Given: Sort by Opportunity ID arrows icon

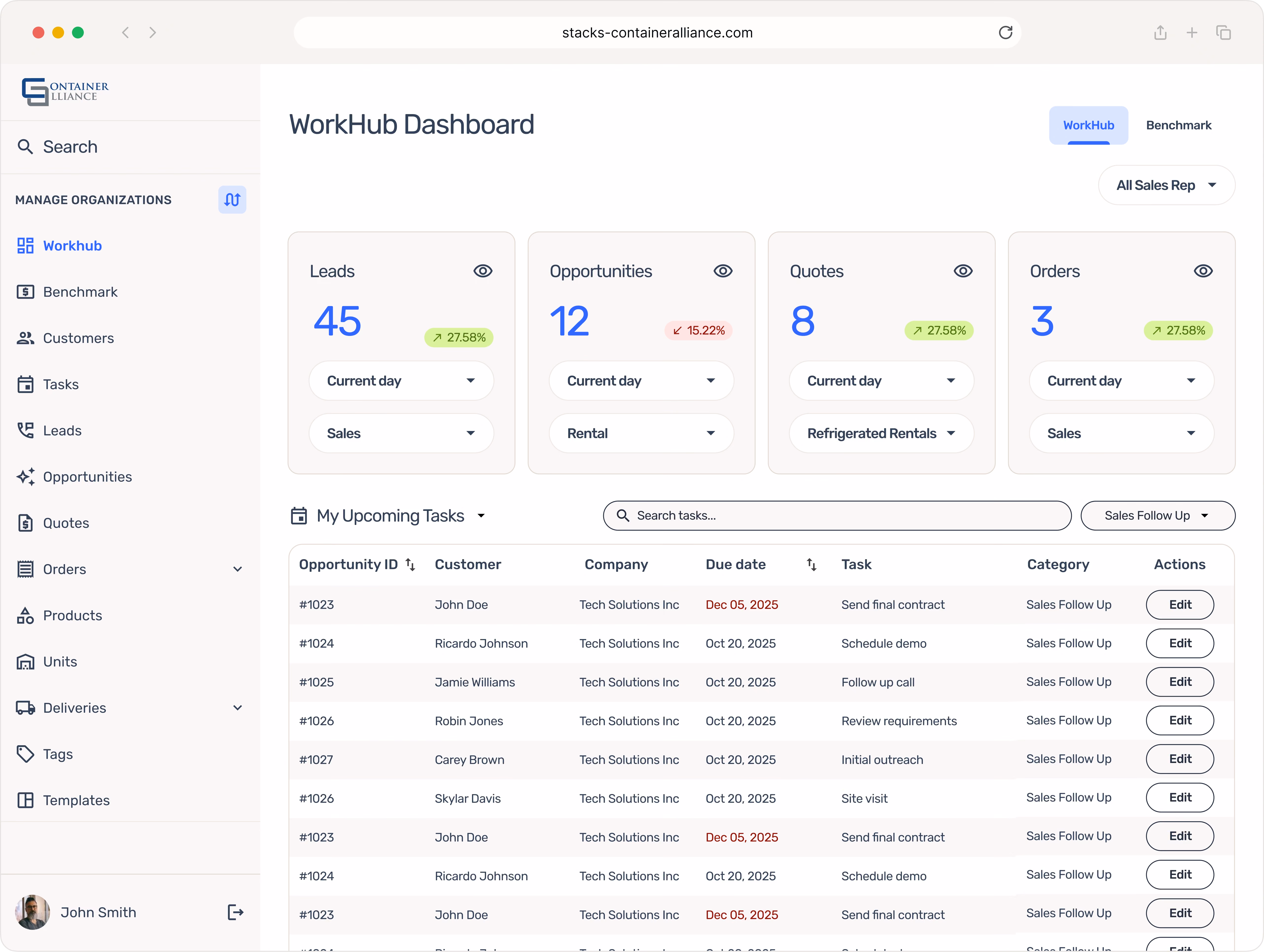Looking at the screenshot, I should coord(410,565).
